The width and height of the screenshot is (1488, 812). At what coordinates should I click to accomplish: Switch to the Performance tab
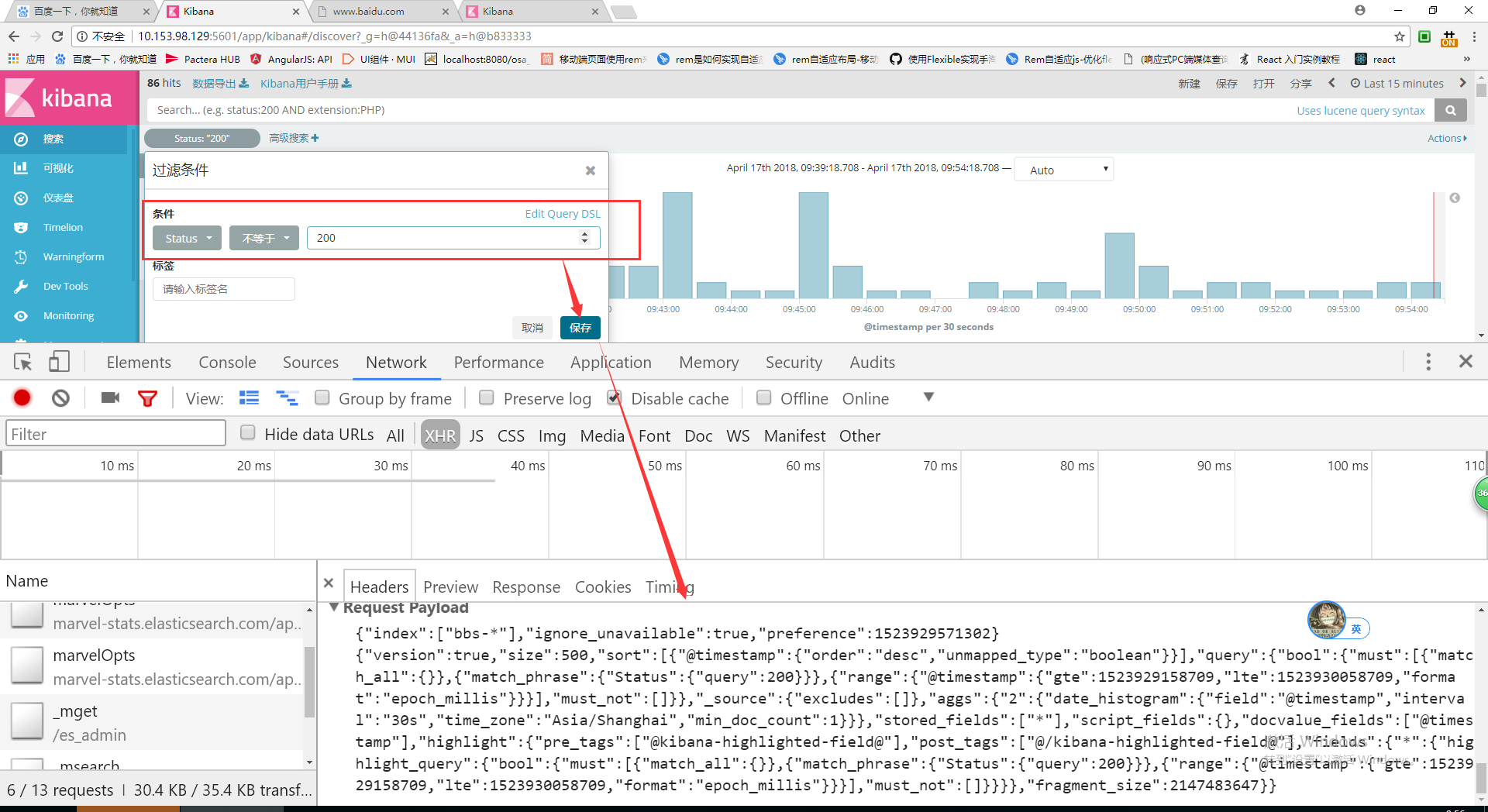499,362
